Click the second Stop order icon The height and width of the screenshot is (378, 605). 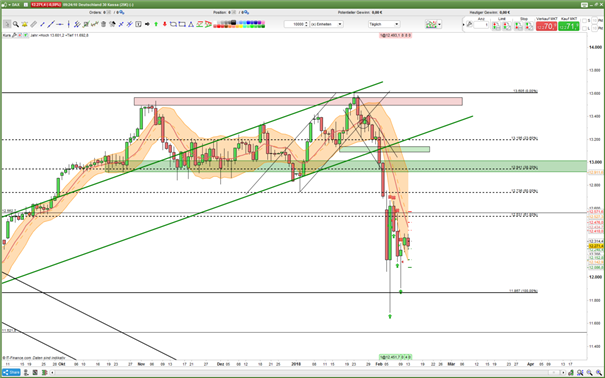pyautogui.click(x=529, y=26)
